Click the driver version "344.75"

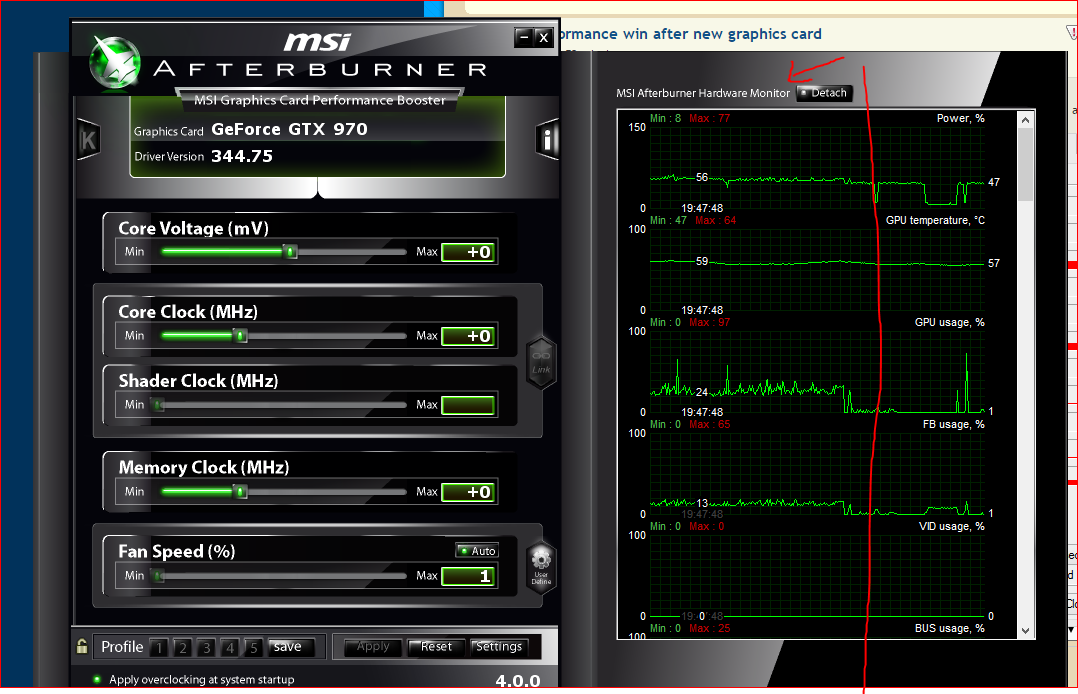tap(242, 156)
